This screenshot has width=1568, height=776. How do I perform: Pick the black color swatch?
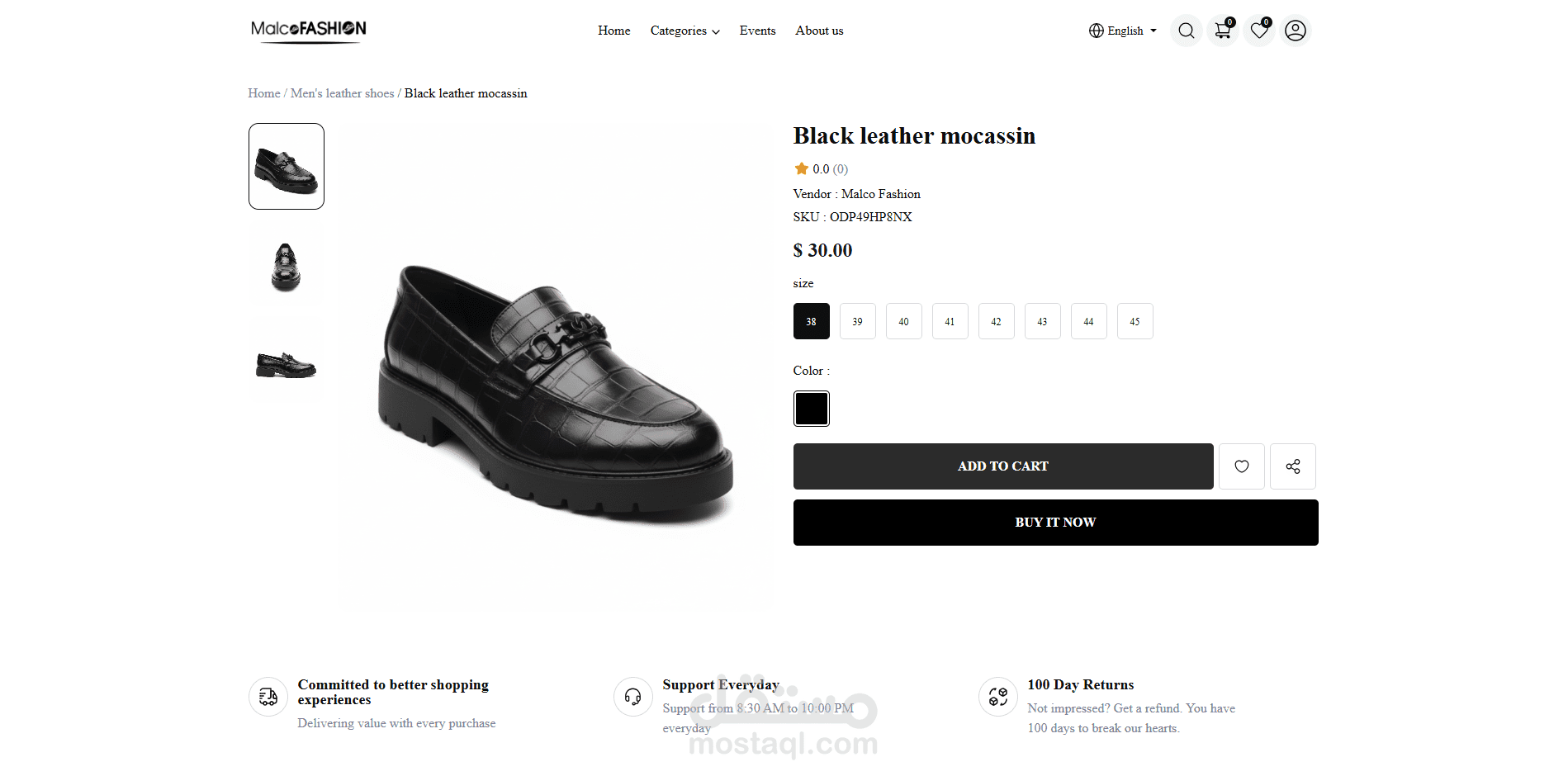coord(811,409)
